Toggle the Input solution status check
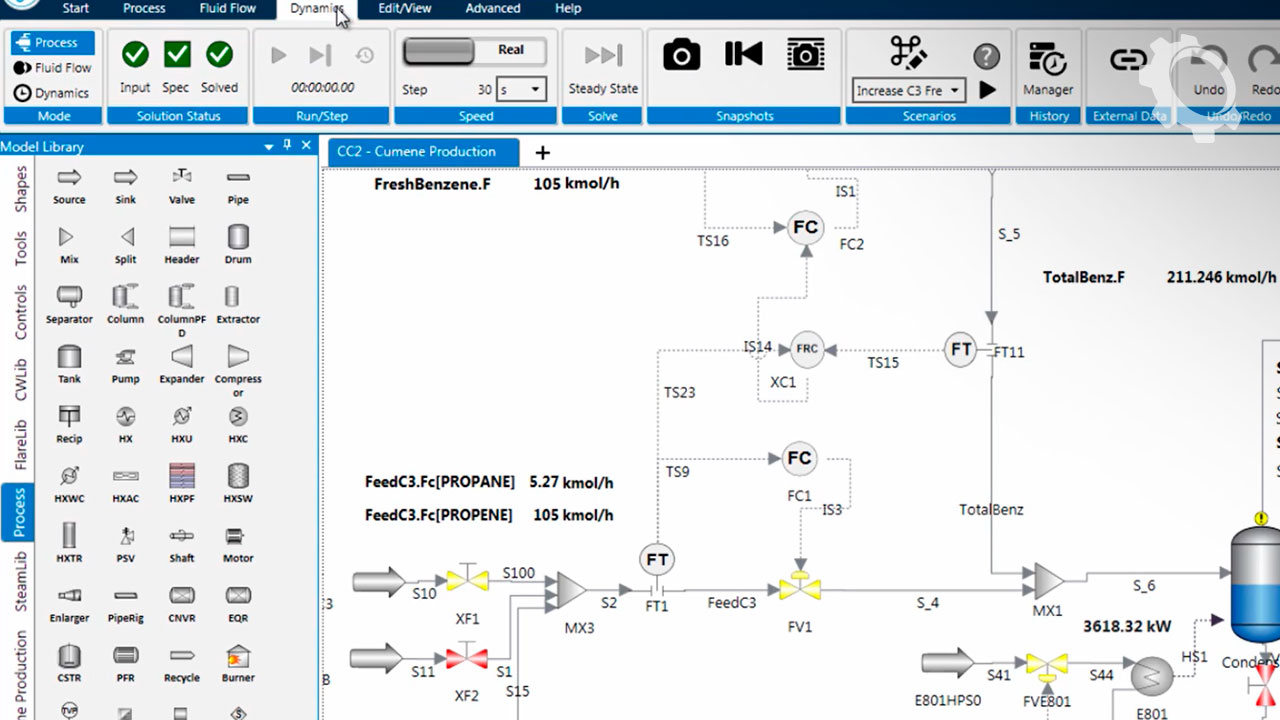The image size is (1280, 720). pyautogui.click(x=135, y=55)
